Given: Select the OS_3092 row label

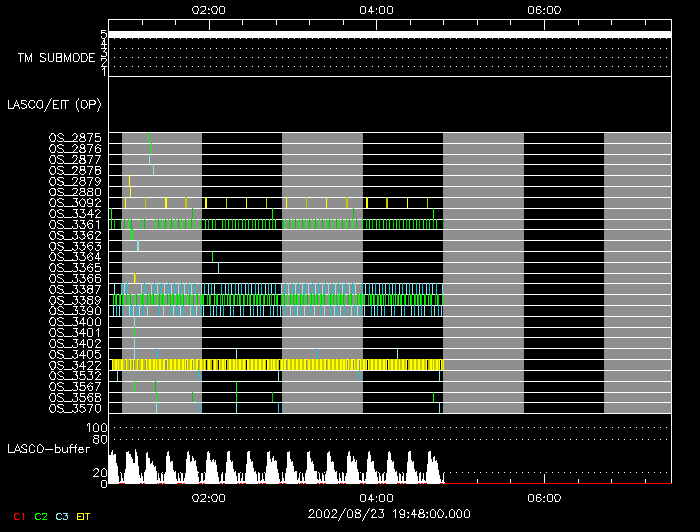Looking at the screenshot, I should [74, 203].
